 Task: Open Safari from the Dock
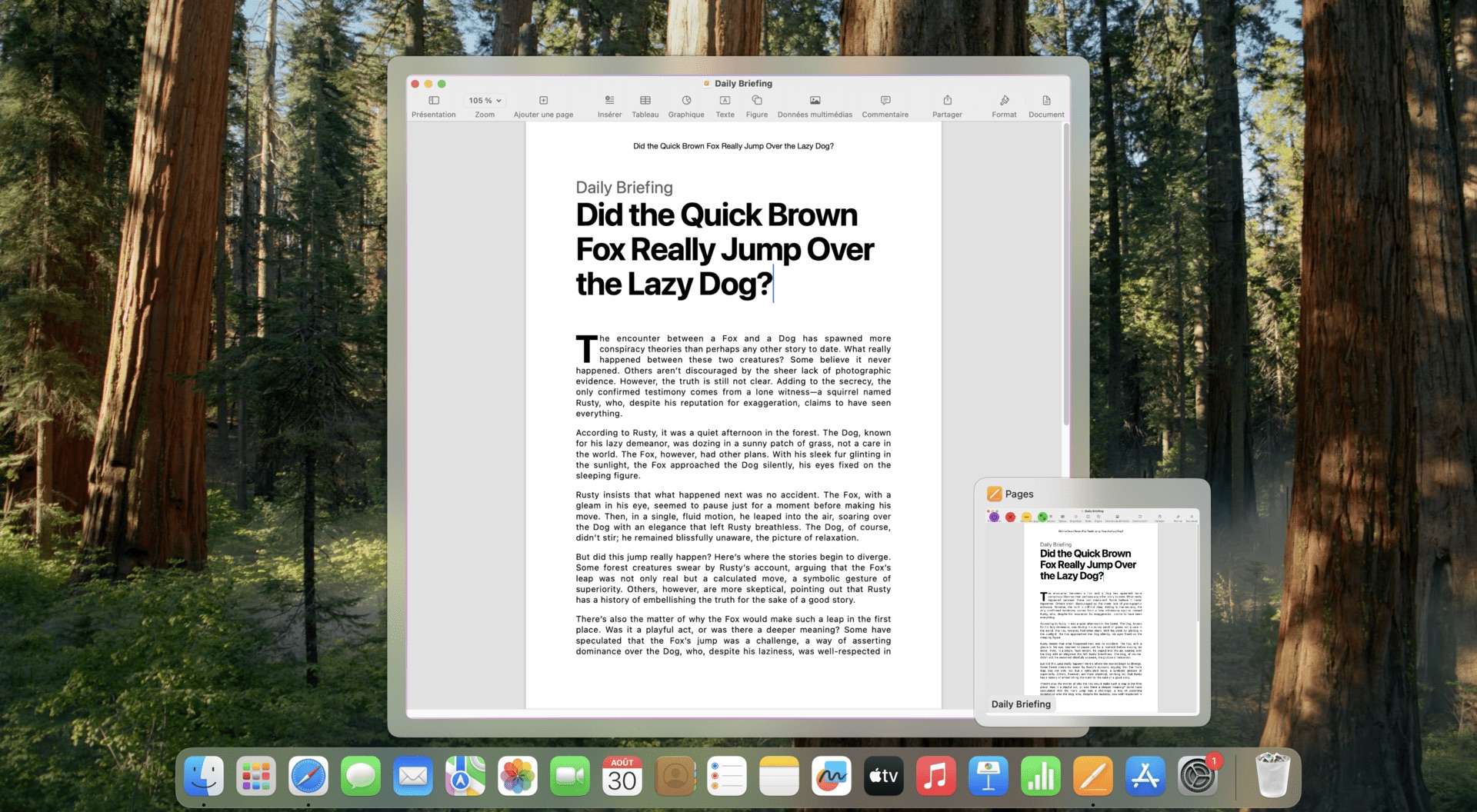pyautogui.click(x=308, y=776)
